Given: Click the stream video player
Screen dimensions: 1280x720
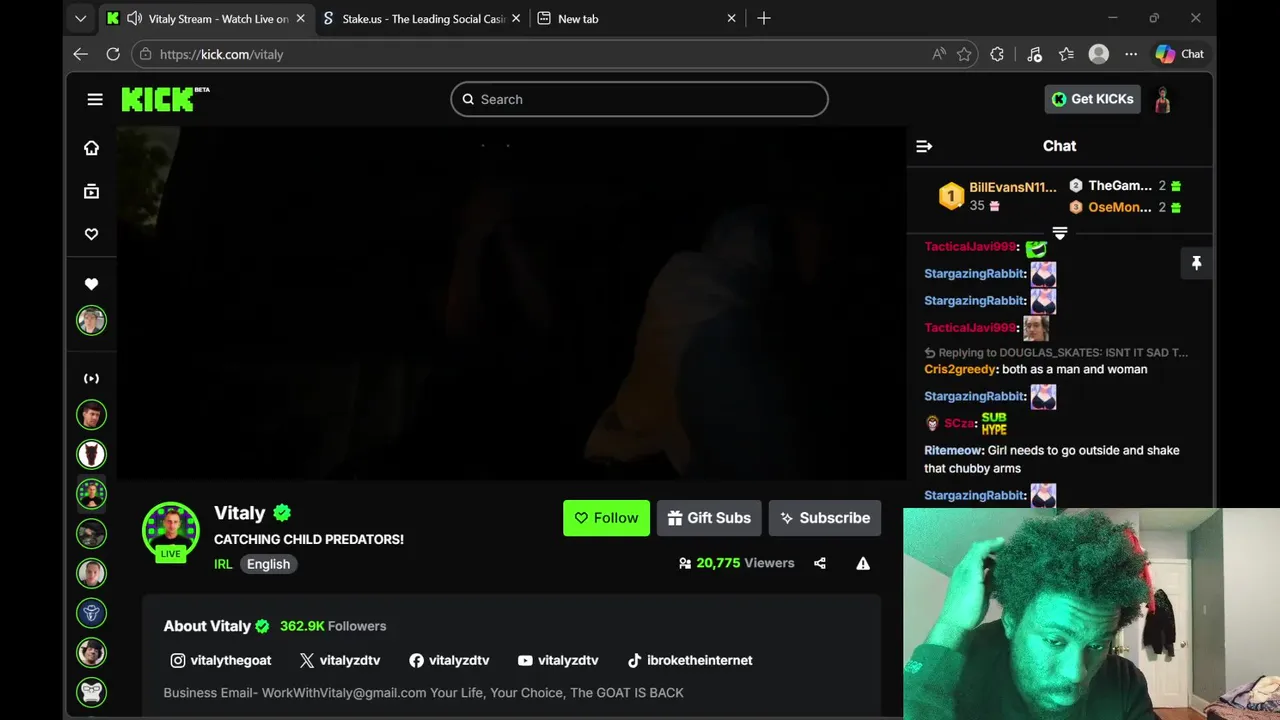Looking at the screenshot, I should pyautogui.click(x=512, y=303).
